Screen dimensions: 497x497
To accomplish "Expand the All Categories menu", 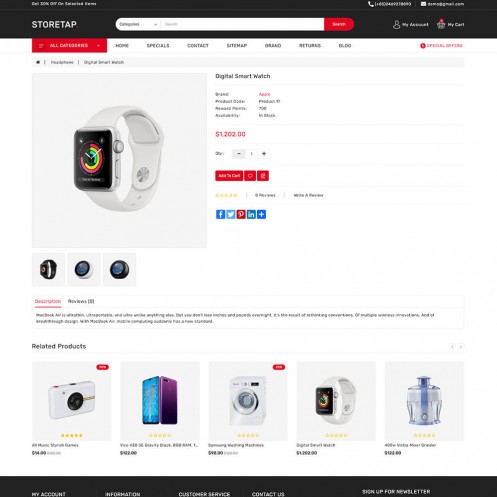I will tap(69, 46).
